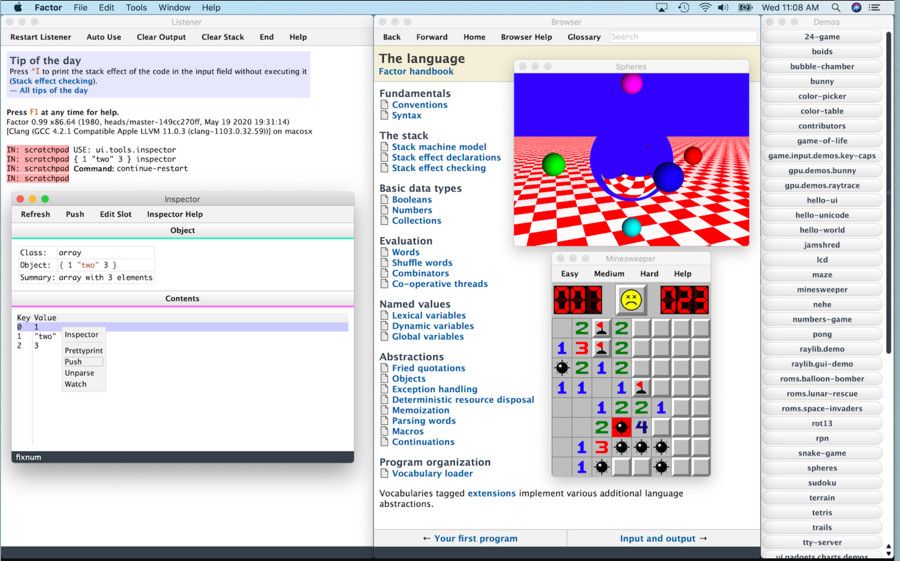
Task: Open the Help menu in the menu bar
Action: click(211, 7)
